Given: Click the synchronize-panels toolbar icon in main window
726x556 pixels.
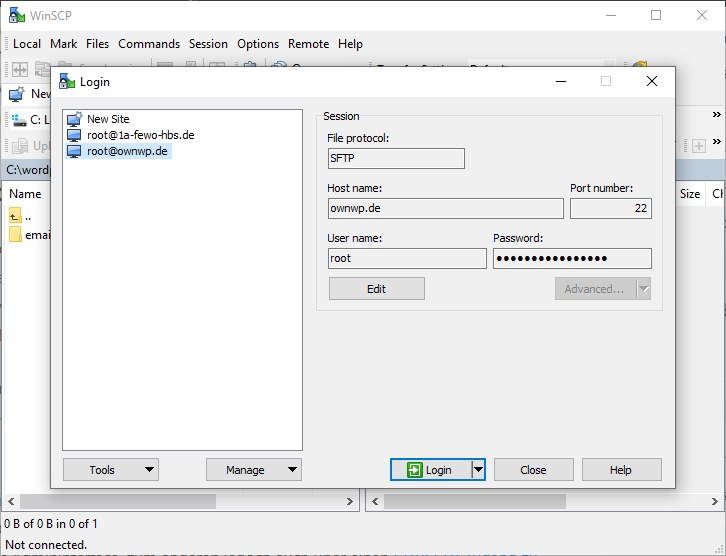Looking at the screenshot, I should [19, 70].
